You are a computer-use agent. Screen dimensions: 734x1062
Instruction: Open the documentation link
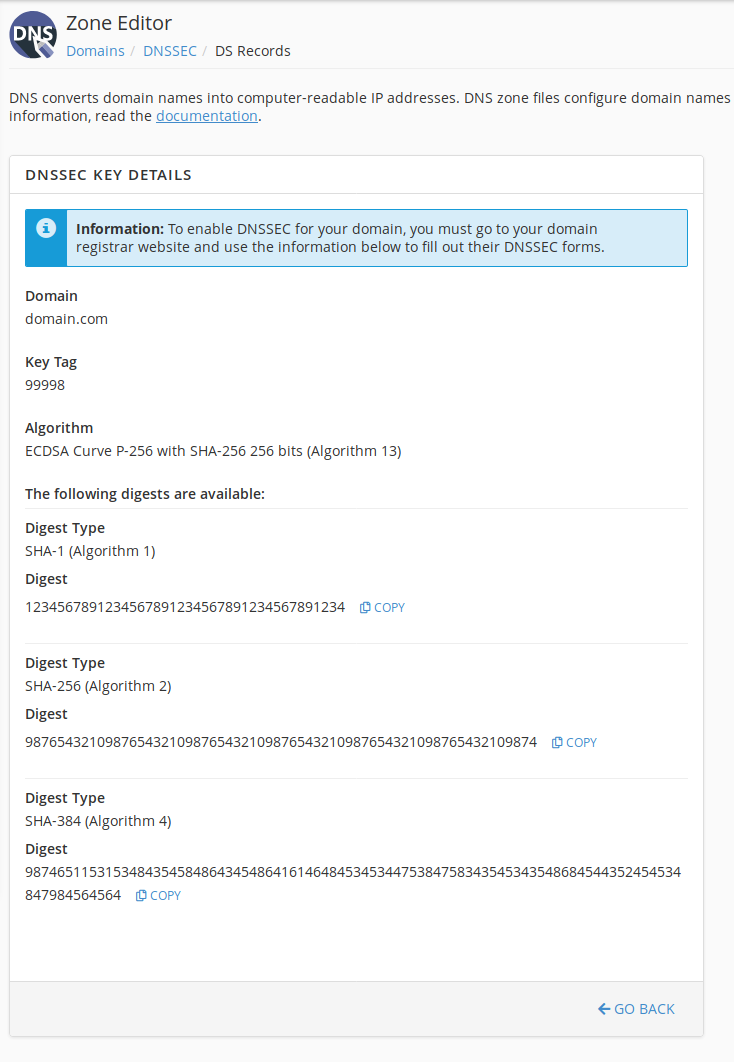[x=207, y=116]
